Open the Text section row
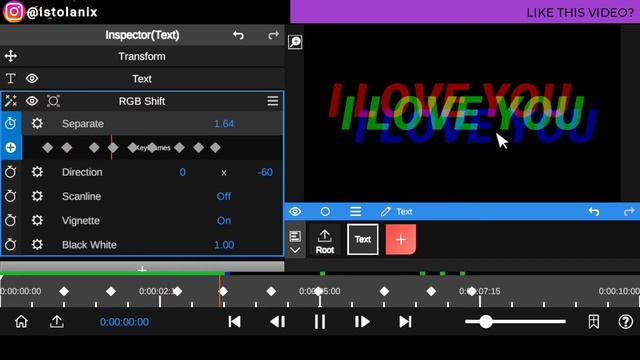Image resolution: width=640 pixels, height=360 pixels. point(142,78)
